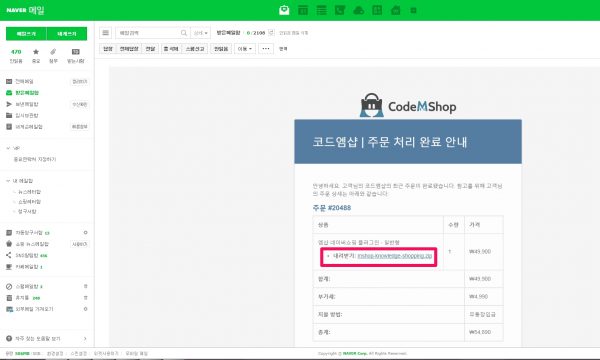
Task: Click the Translate (번역) text link
Action: coord(283,49)
